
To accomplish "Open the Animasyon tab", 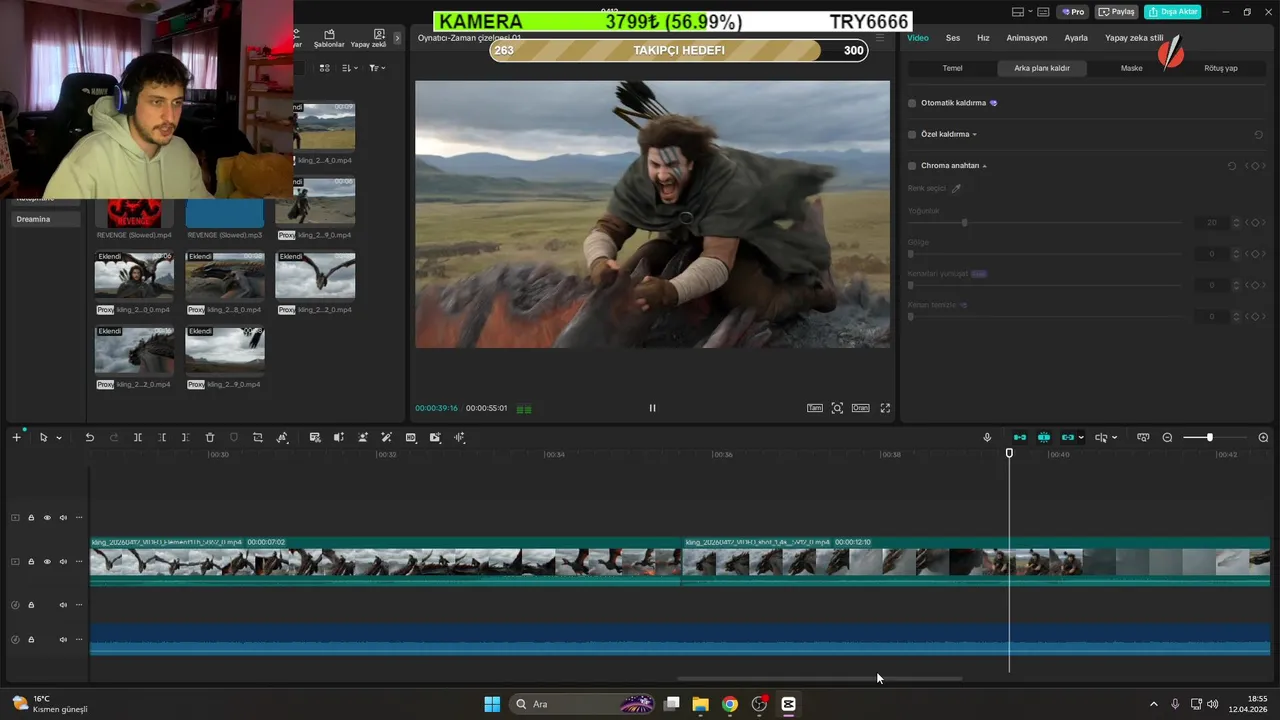I will click(1027, 38).
